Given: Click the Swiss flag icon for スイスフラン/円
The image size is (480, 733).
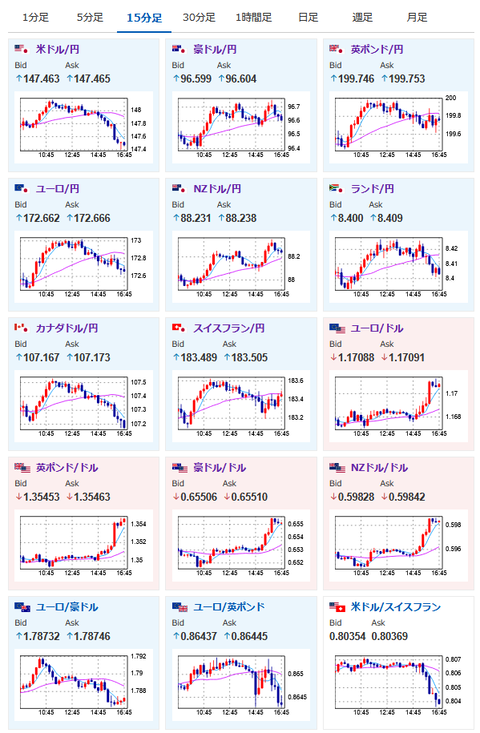Looking at the screenshot, I should coord(179,327).
